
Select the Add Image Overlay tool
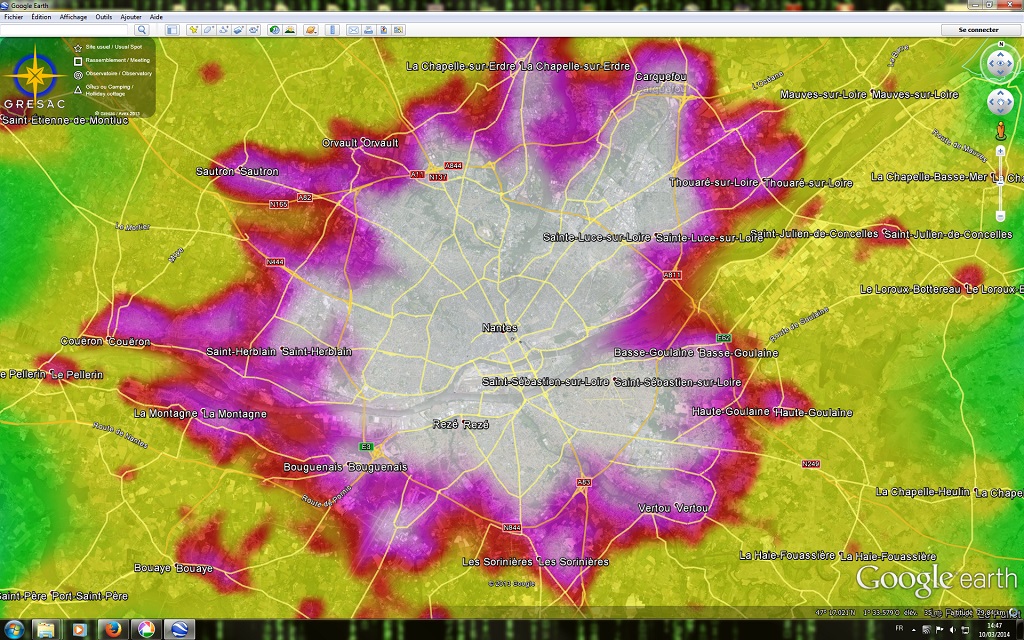pos(238,29)
